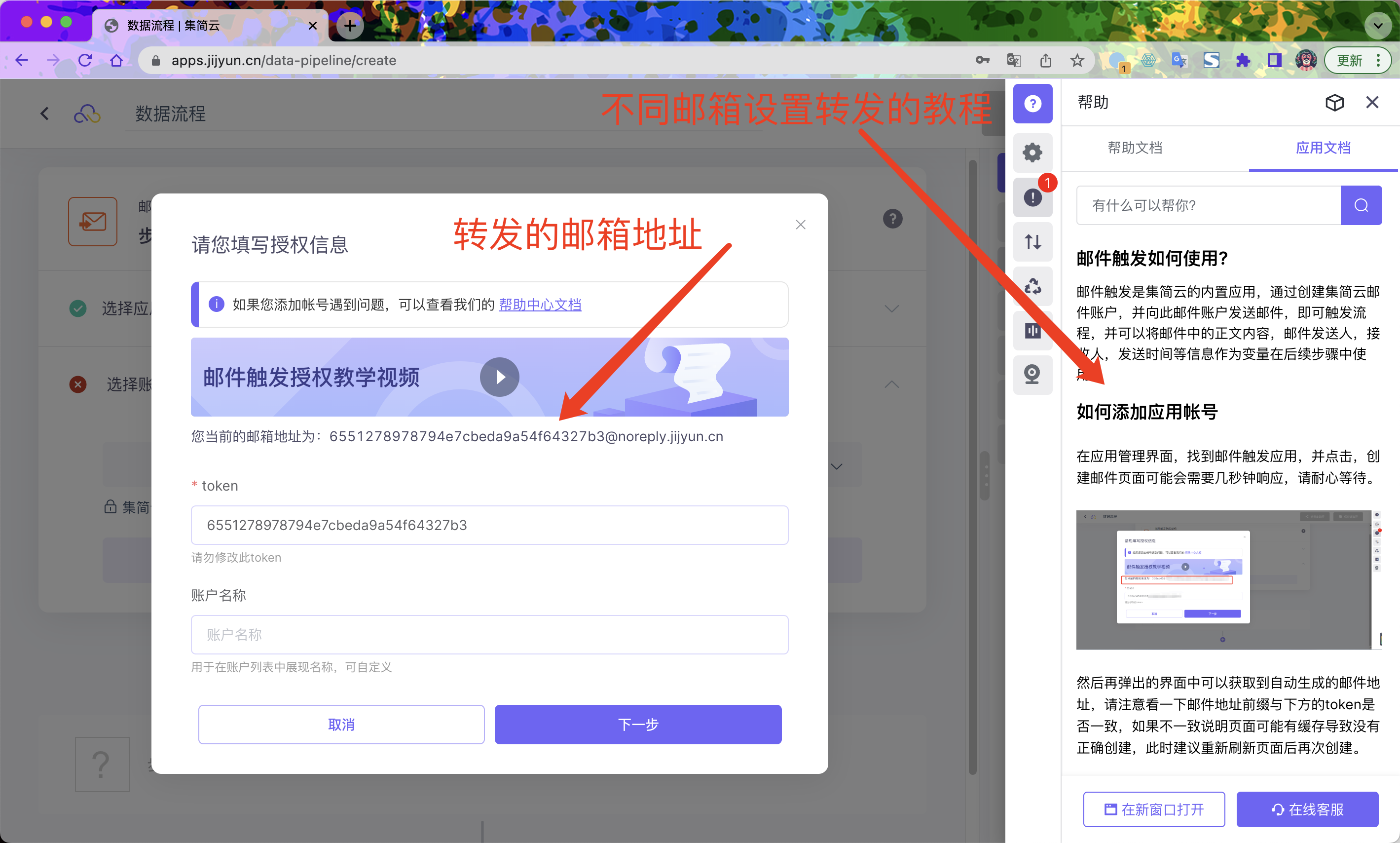Click the 3D cube icon in help header
Viewport: 1400px width, 843px height.
click(1334, 103)
